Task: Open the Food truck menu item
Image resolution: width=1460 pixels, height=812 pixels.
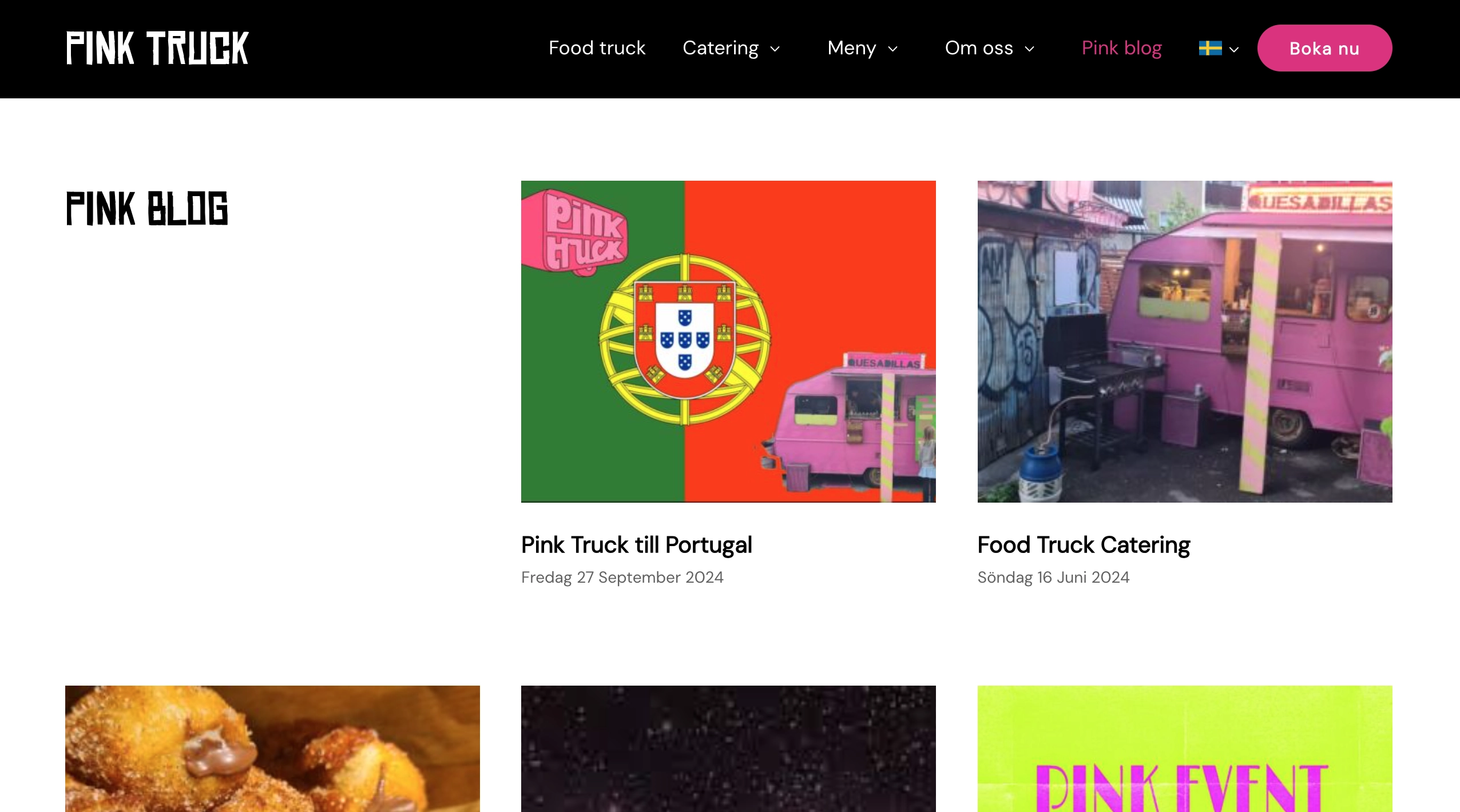Action: point(597,48)
